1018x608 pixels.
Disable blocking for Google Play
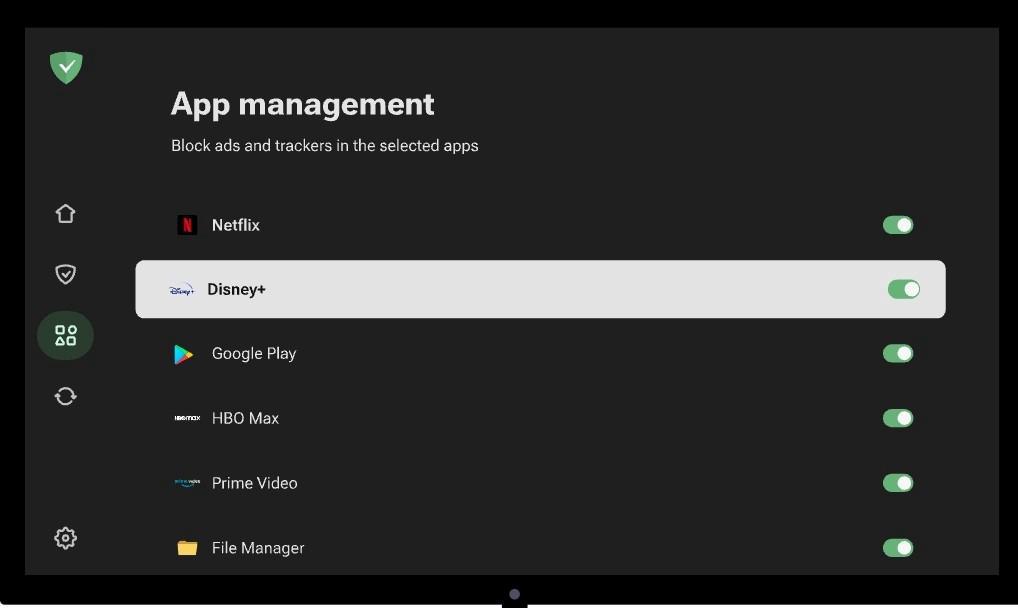897,353
